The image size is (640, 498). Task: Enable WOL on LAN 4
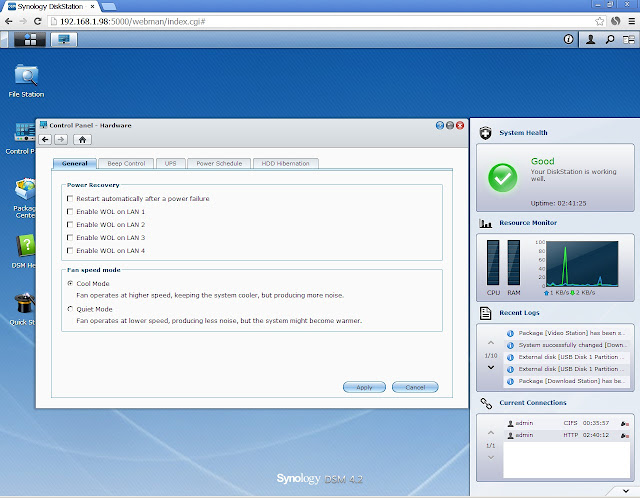(70, 251)
